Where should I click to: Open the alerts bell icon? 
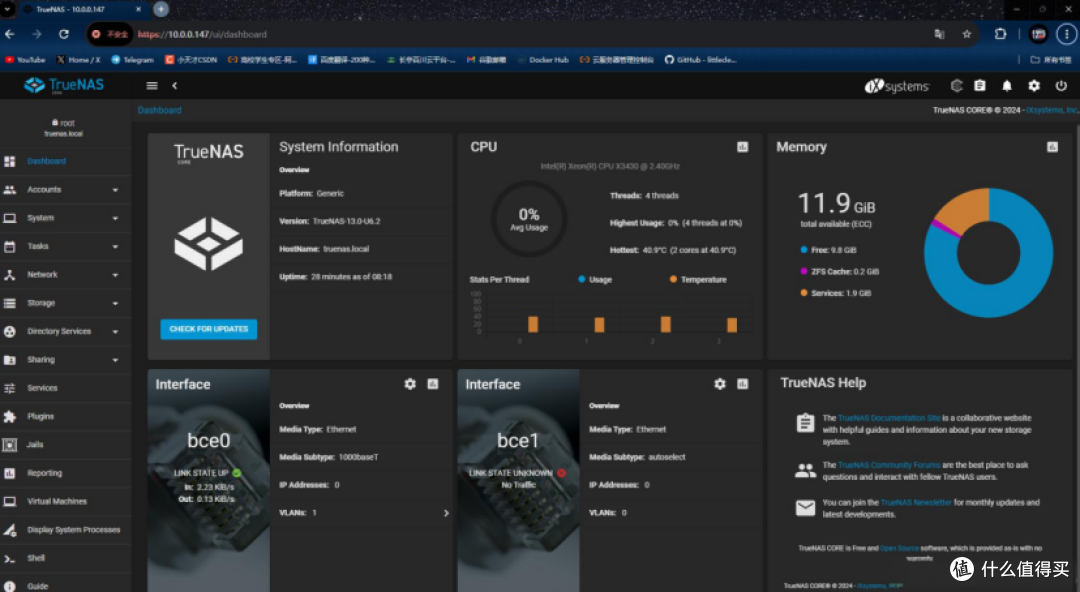tap(1006, 85)
